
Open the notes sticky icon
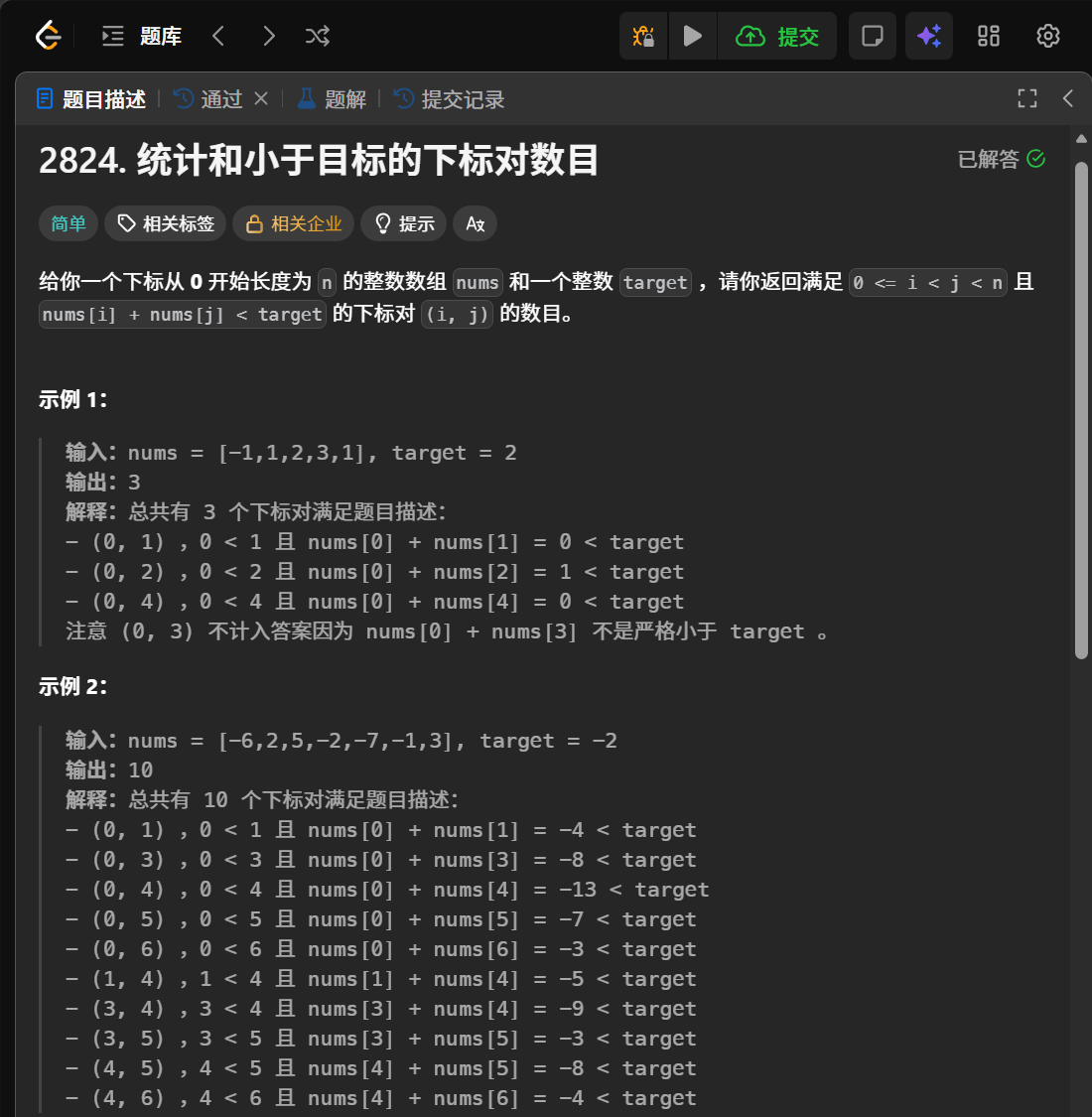[x=873, y=36]
